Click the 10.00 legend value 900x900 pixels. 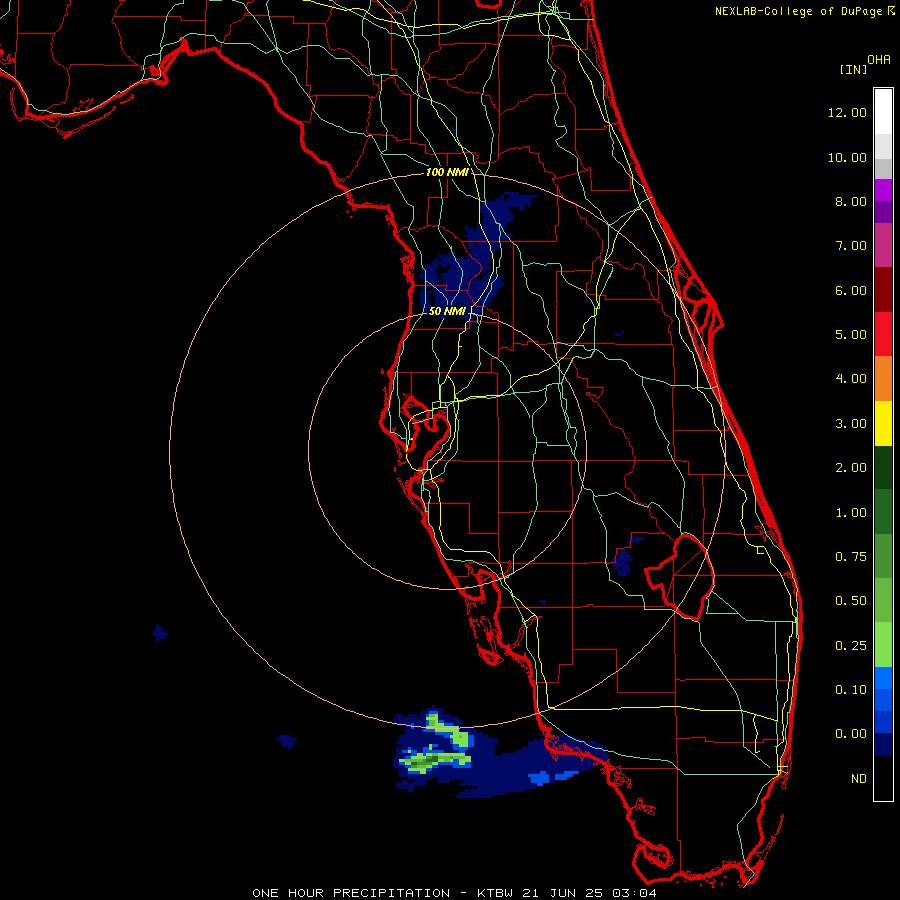point(847,157)
